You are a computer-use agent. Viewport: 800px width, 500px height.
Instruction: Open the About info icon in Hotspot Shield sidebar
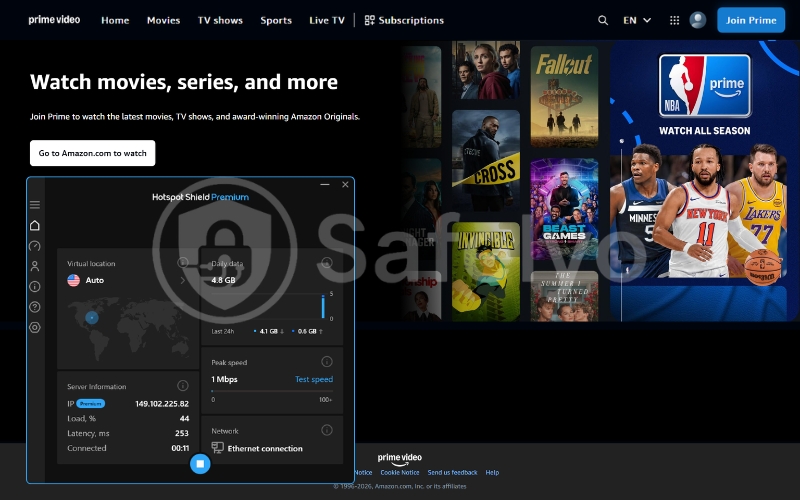(35, 287)
